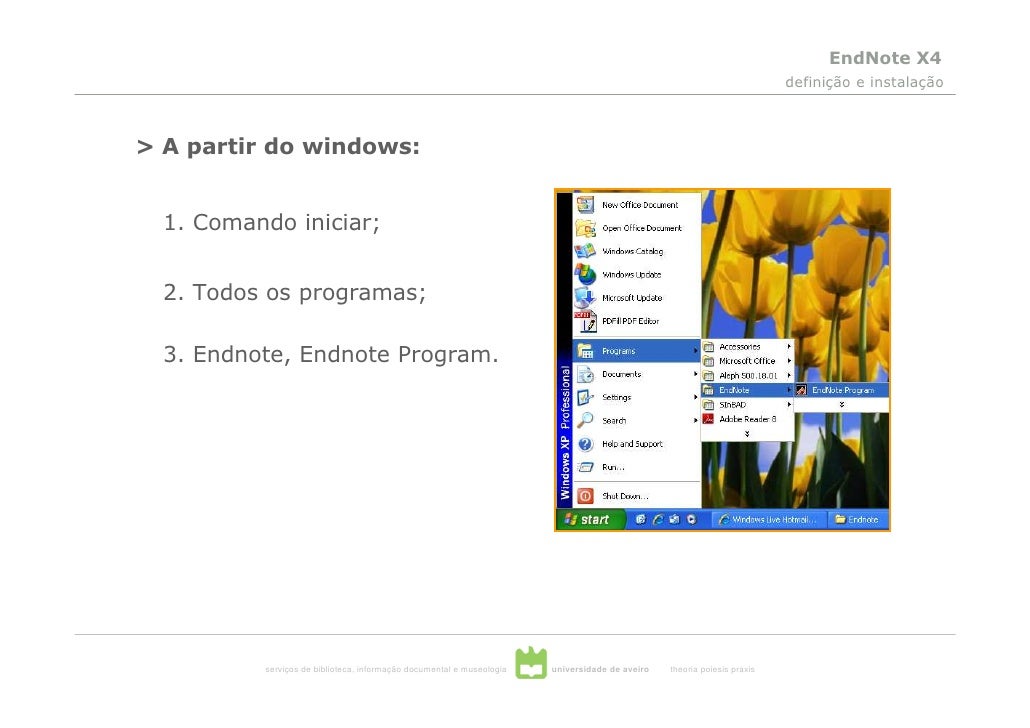This screenshot has width=1030, height=728.
Task: Click the Microsoft Office folder icon
Action: coord(709,361)
